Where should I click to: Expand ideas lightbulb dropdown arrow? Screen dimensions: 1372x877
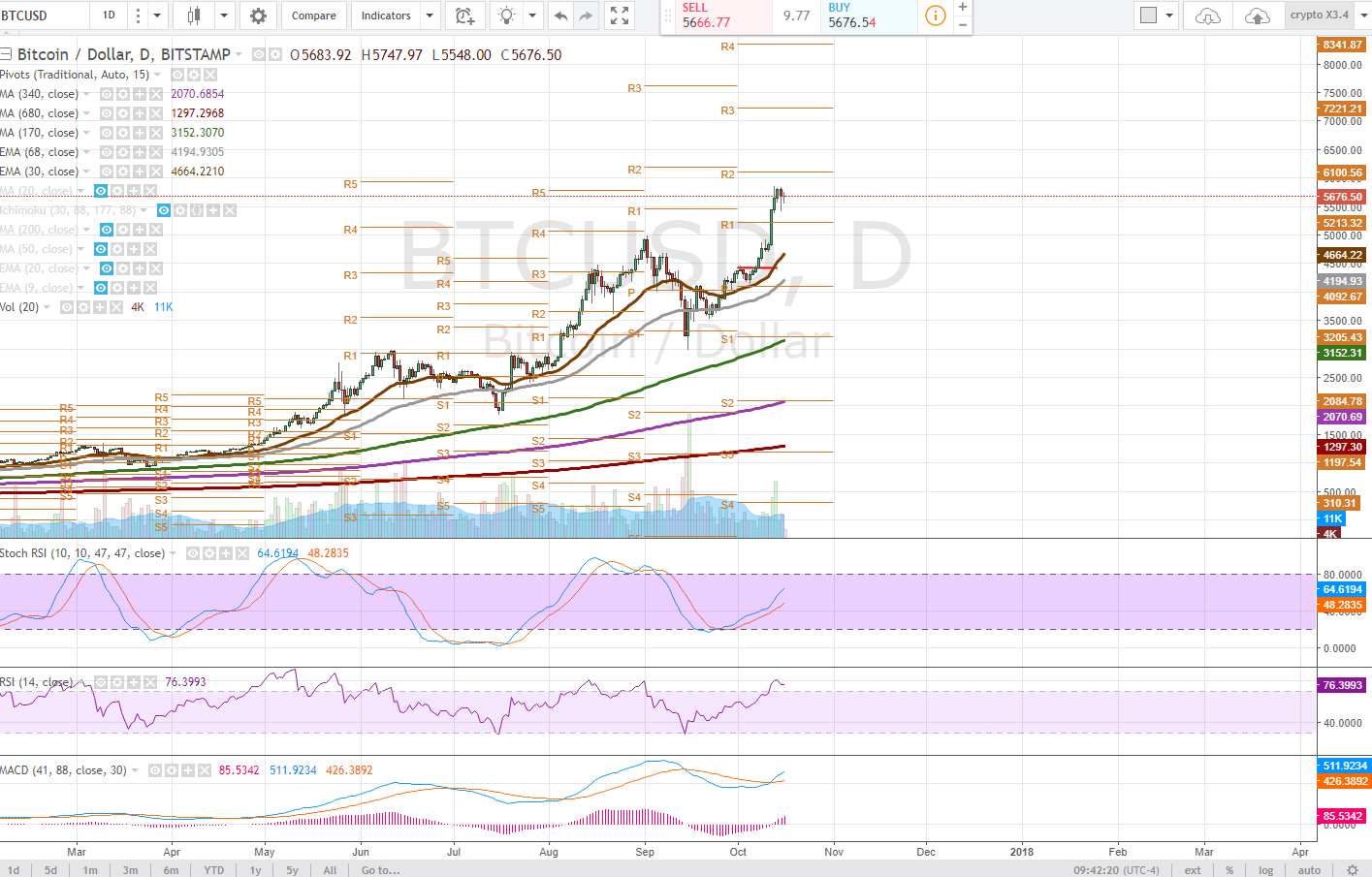click(532, 16)
